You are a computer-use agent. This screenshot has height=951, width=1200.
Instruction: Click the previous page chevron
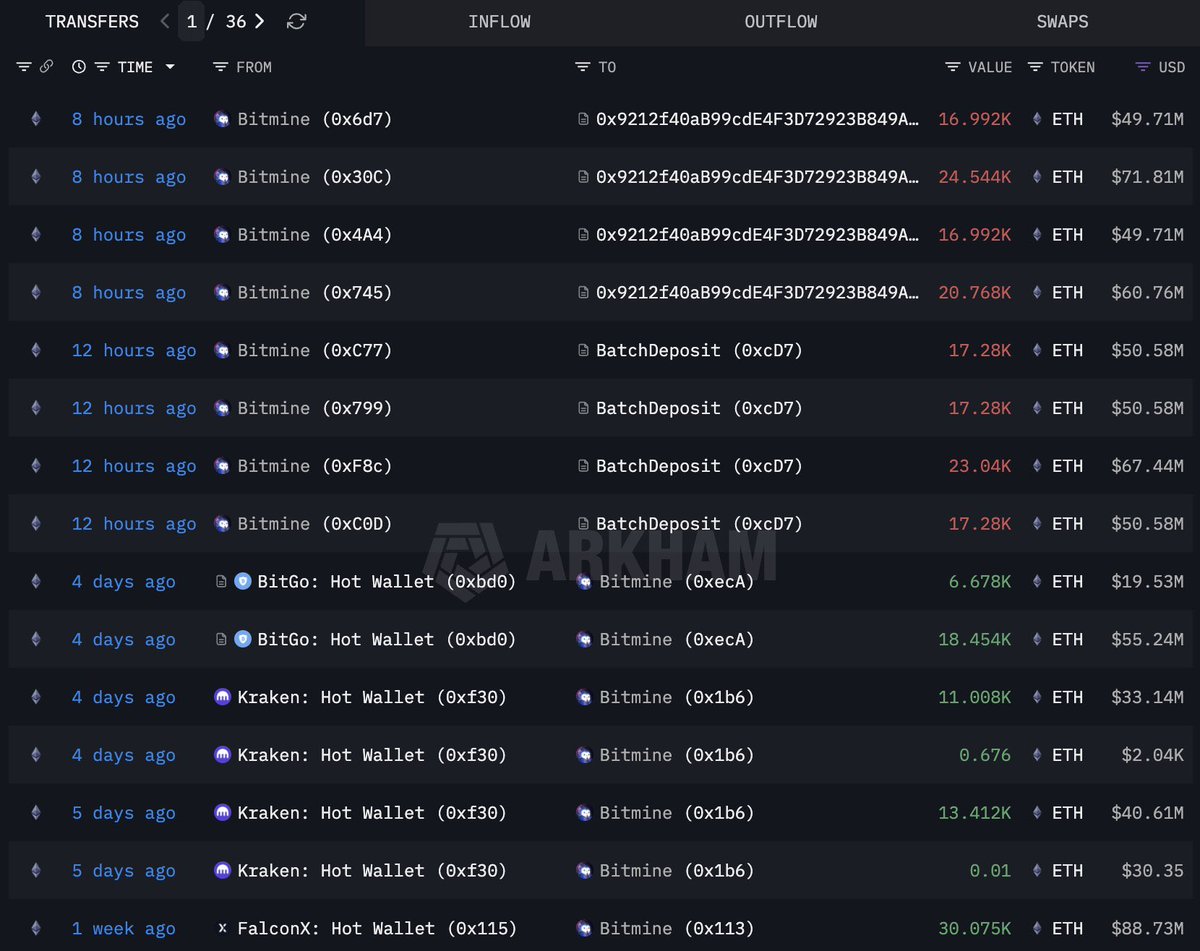[x=164, y=21]
